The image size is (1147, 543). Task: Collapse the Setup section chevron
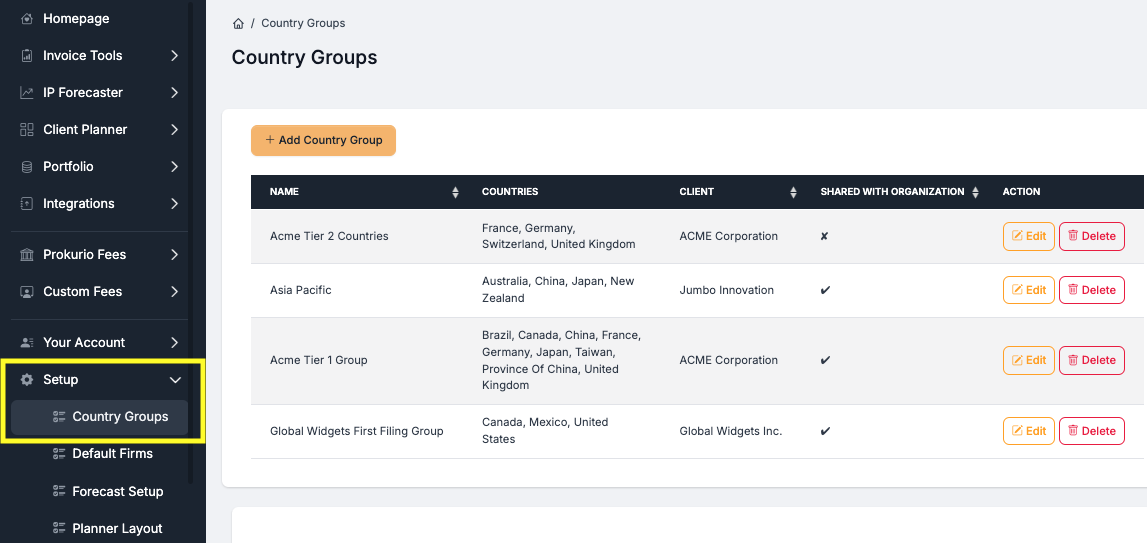tap(175, 380)
